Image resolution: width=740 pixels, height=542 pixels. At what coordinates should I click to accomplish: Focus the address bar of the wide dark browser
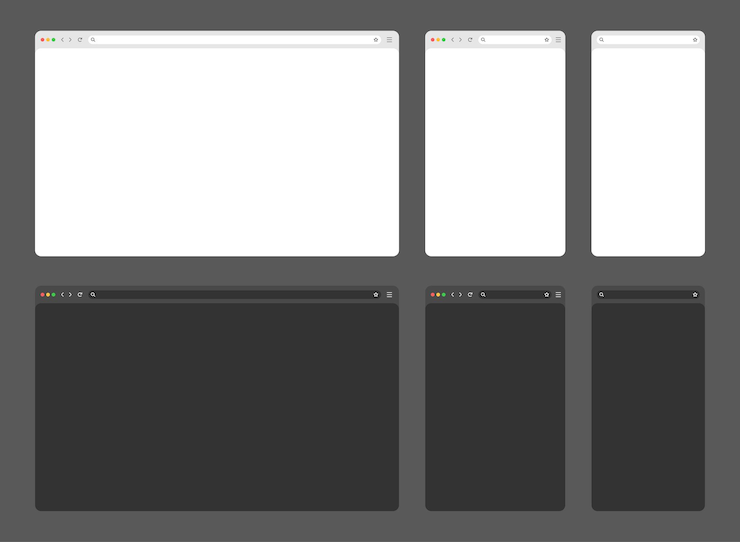click(x=235, y=295)
